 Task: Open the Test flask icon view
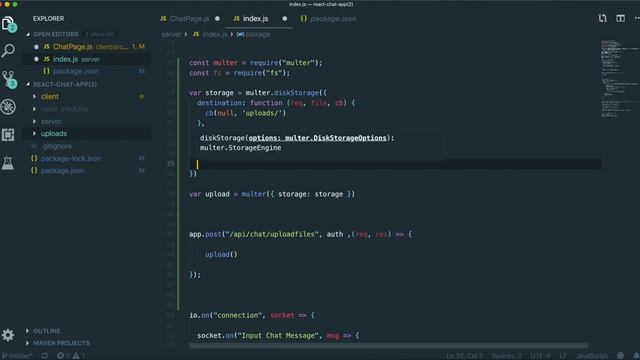(x=8, y=163)
